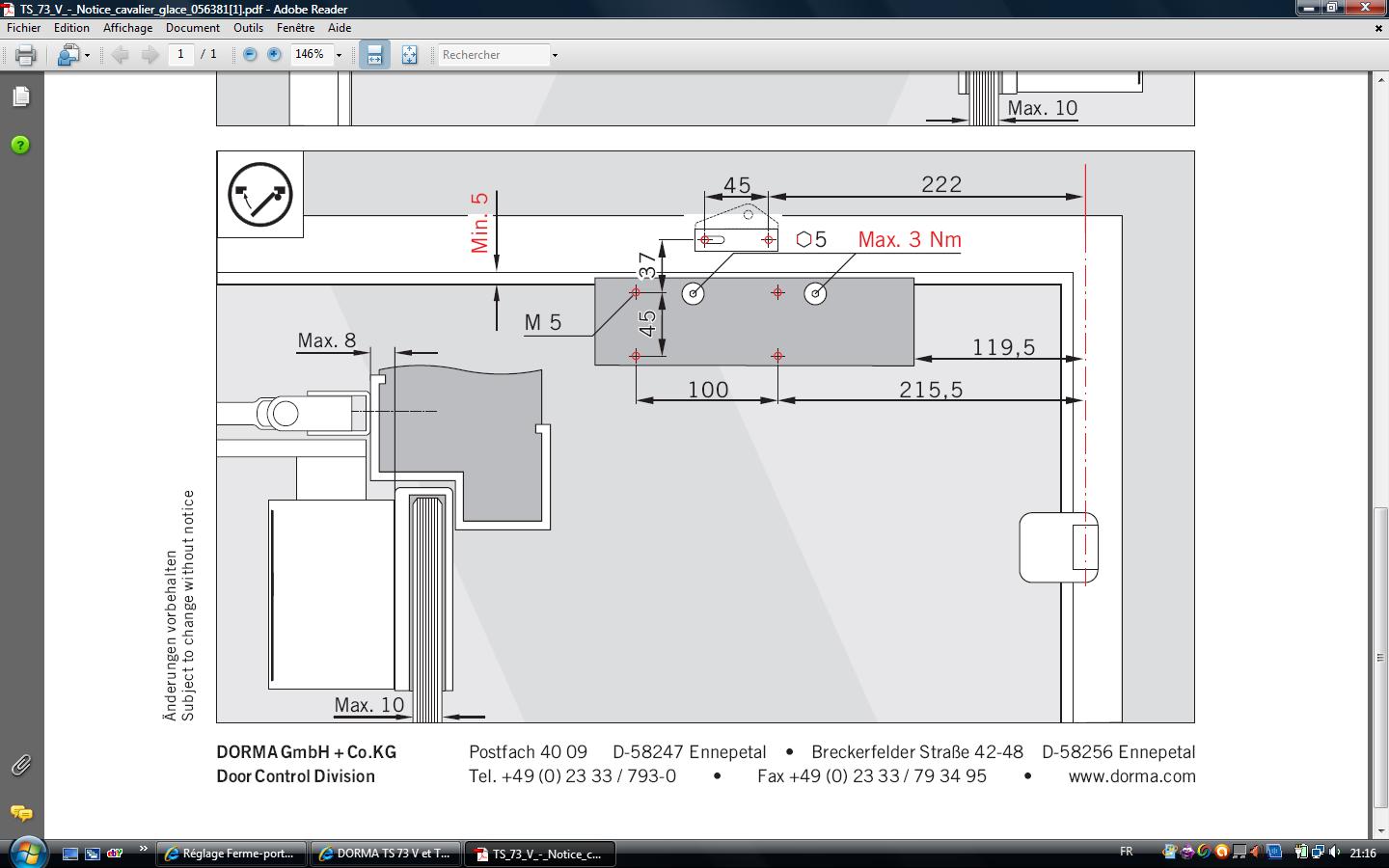Click the 'DORMA GmbH + Co.KG' text
The image size is (1389, 868).
307,752
